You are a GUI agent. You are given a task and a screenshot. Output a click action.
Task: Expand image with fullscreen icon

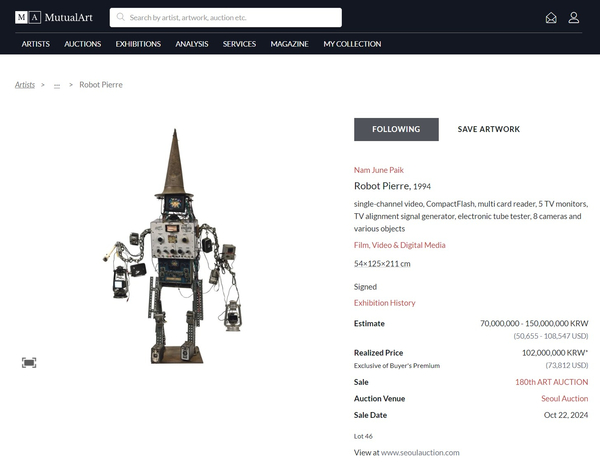pos(29,362)
